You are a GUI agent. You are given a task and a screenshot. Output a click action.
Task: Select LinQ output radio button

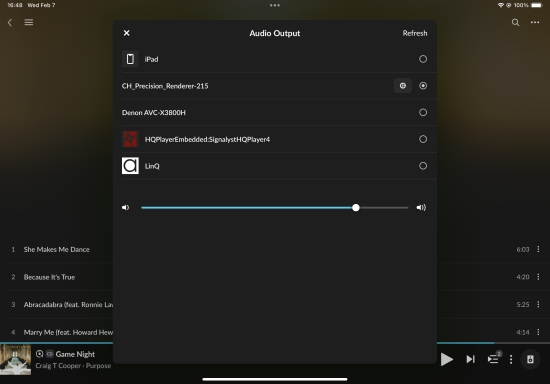pyautogui.click(x=423, y=166)
